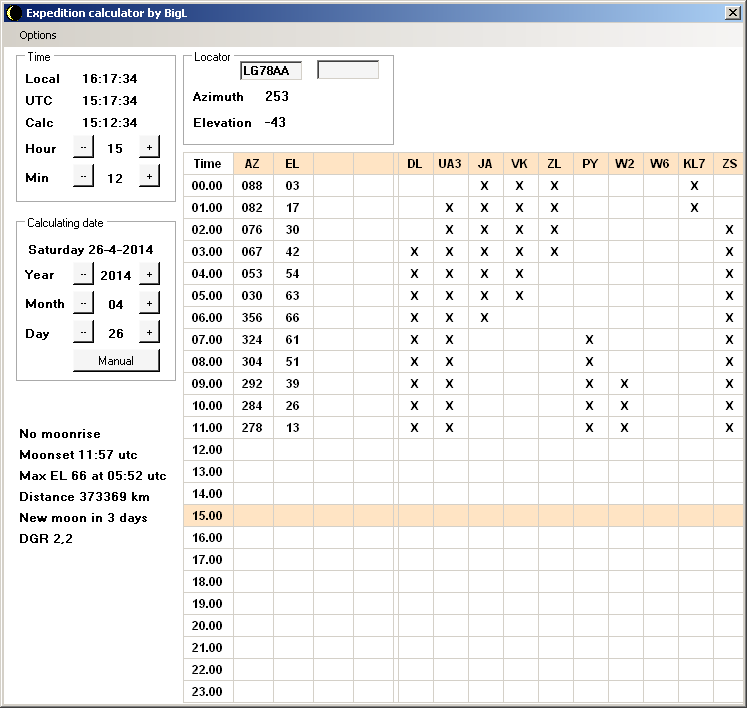
Task: Increase the Year value
Action: 149,275
